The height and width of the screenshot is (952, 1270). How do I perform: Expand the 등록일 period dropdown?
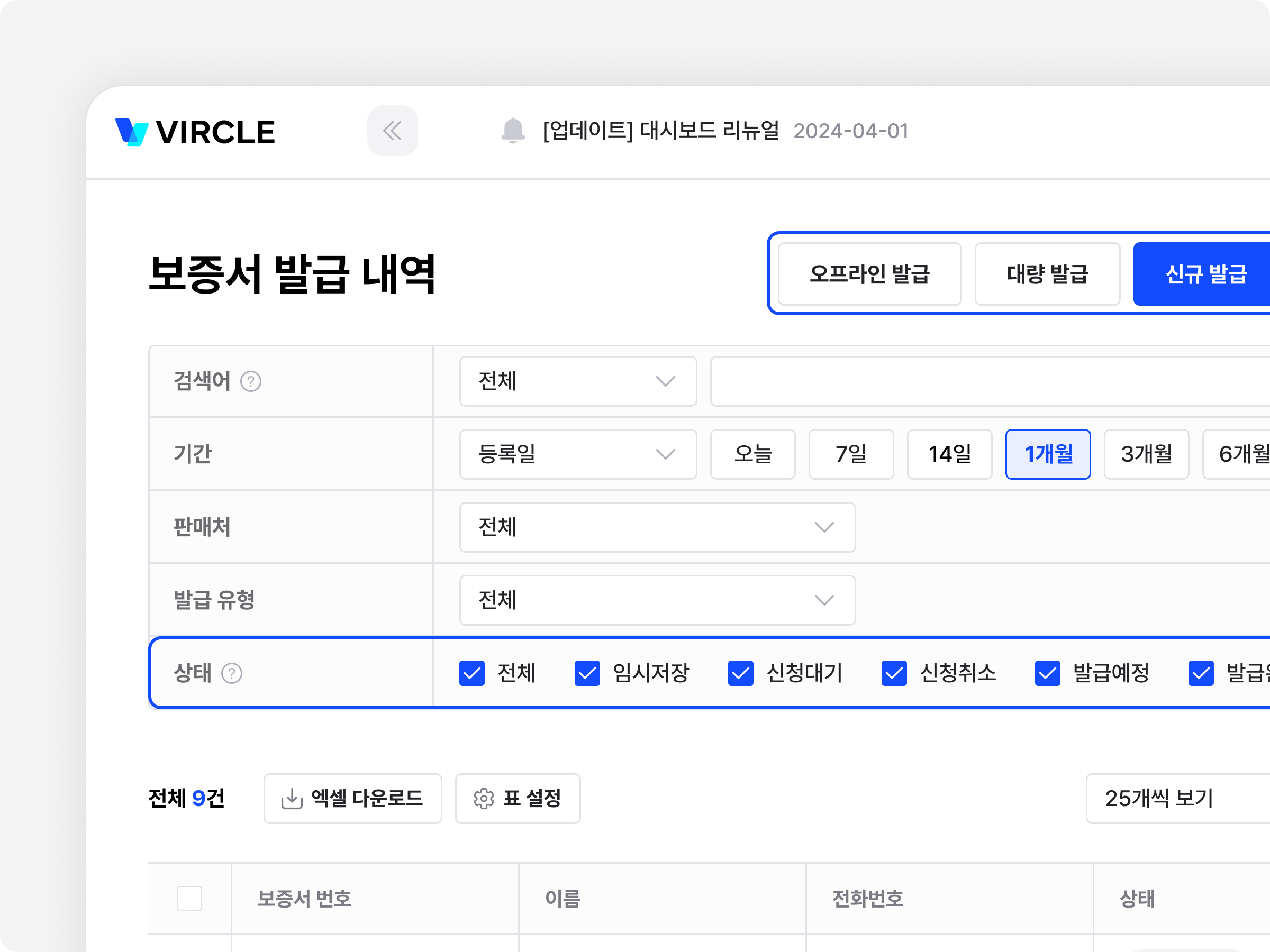[x=578, y=454]
